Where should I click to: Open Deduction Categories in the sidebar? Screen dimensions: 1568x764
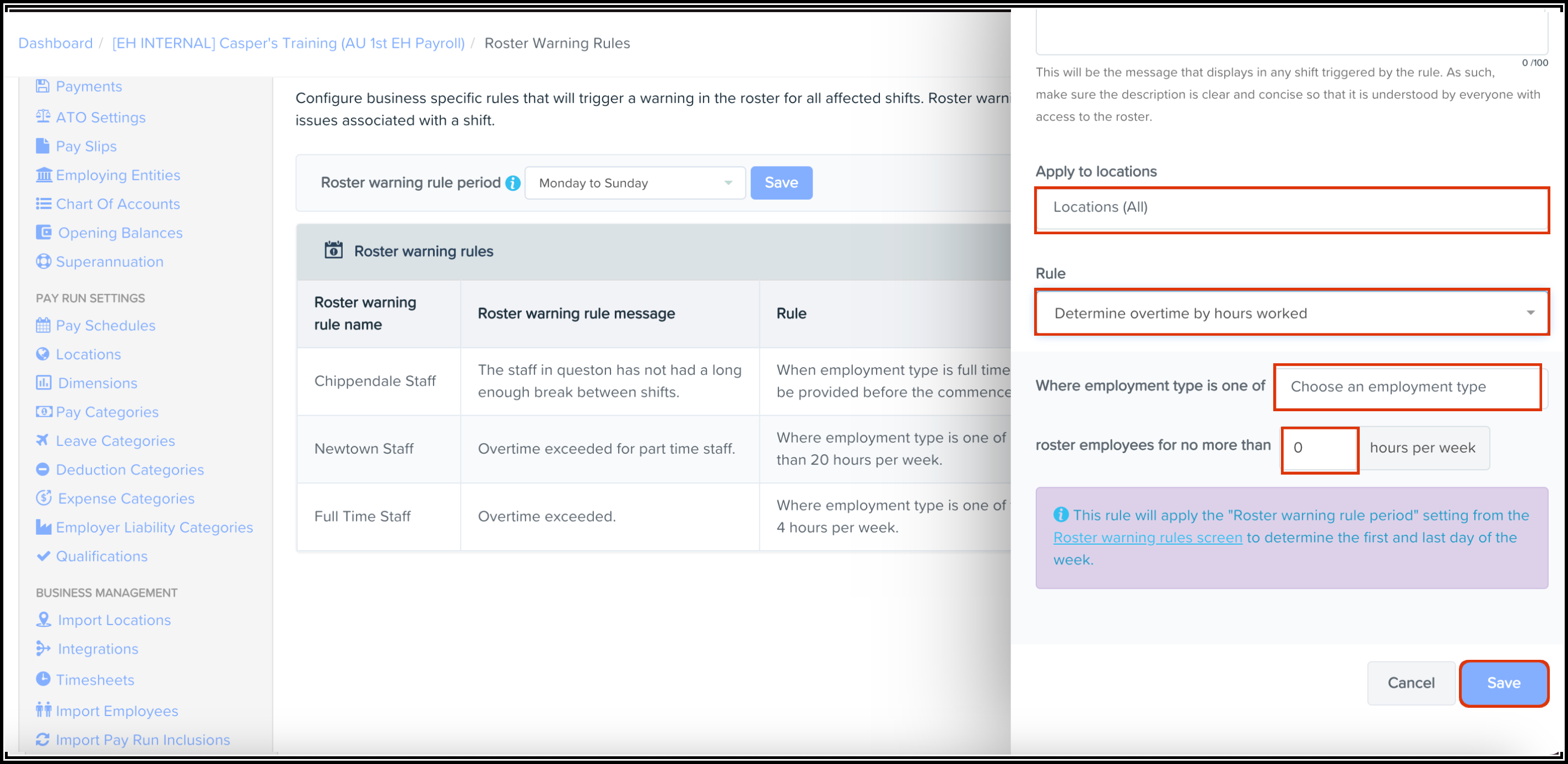tap(129, 469)
